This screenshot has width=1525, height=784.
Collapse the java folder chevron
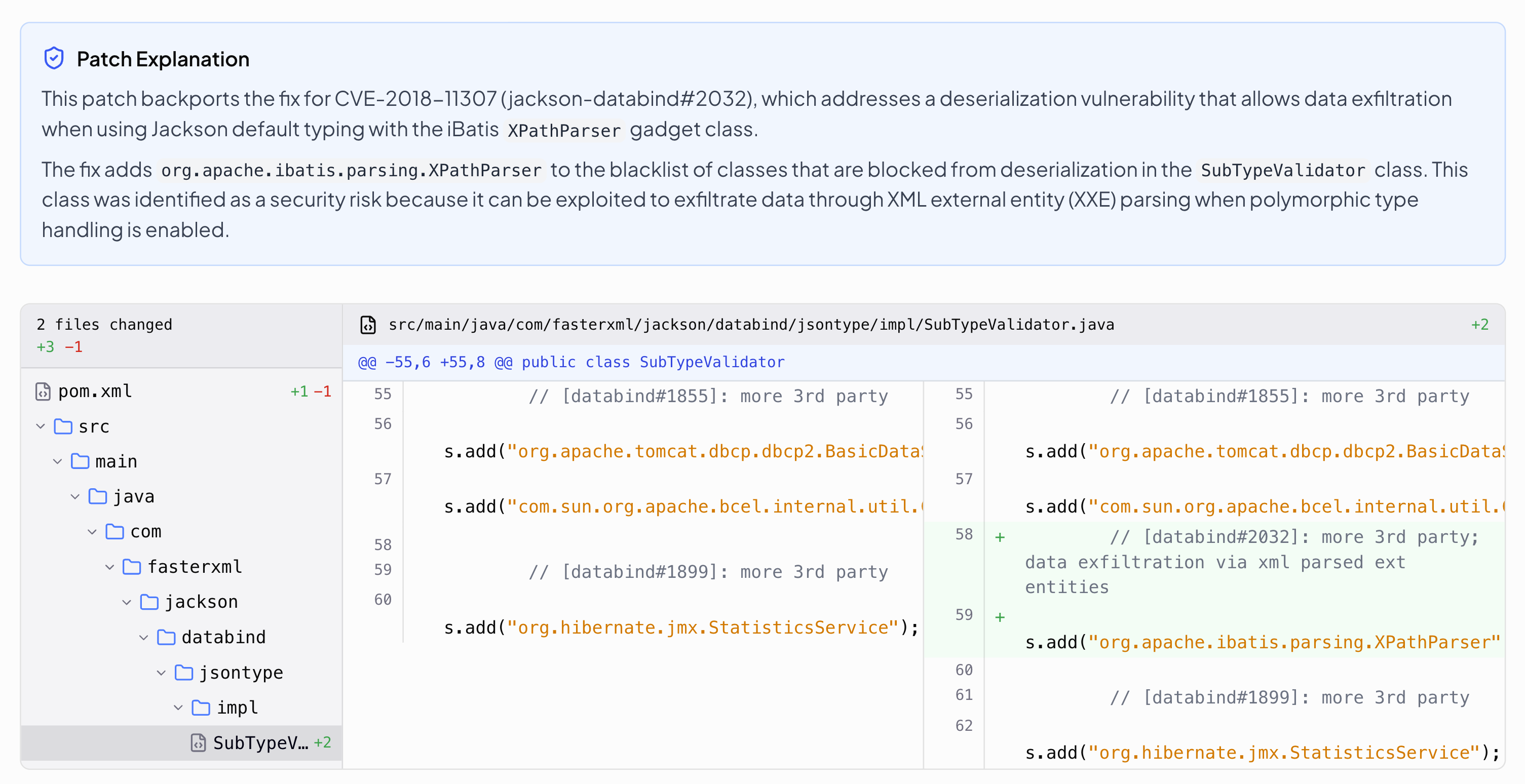pyautogui.click(x=74, y=496)
